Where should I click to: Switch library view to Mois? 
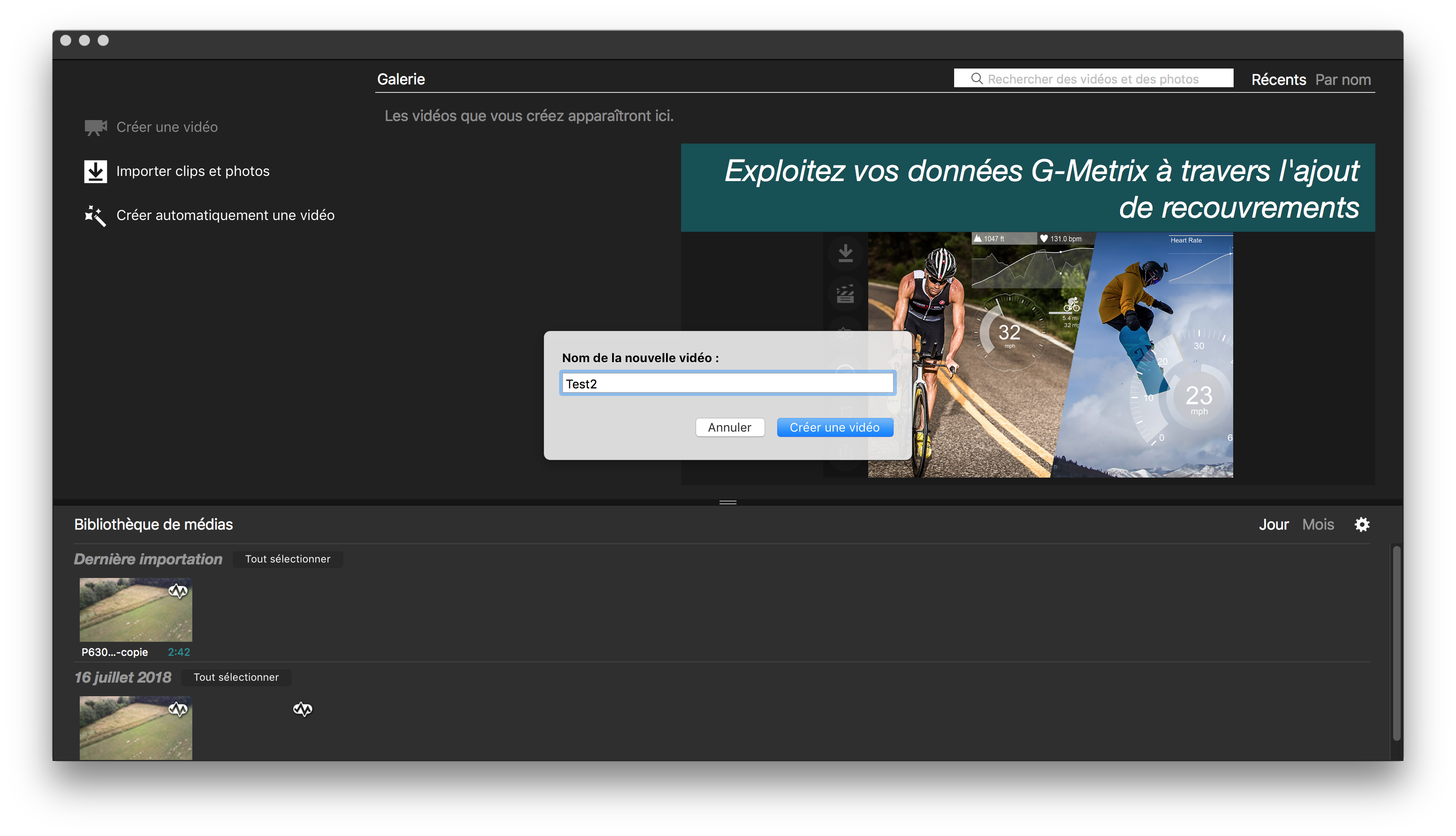coord(1318,524)
